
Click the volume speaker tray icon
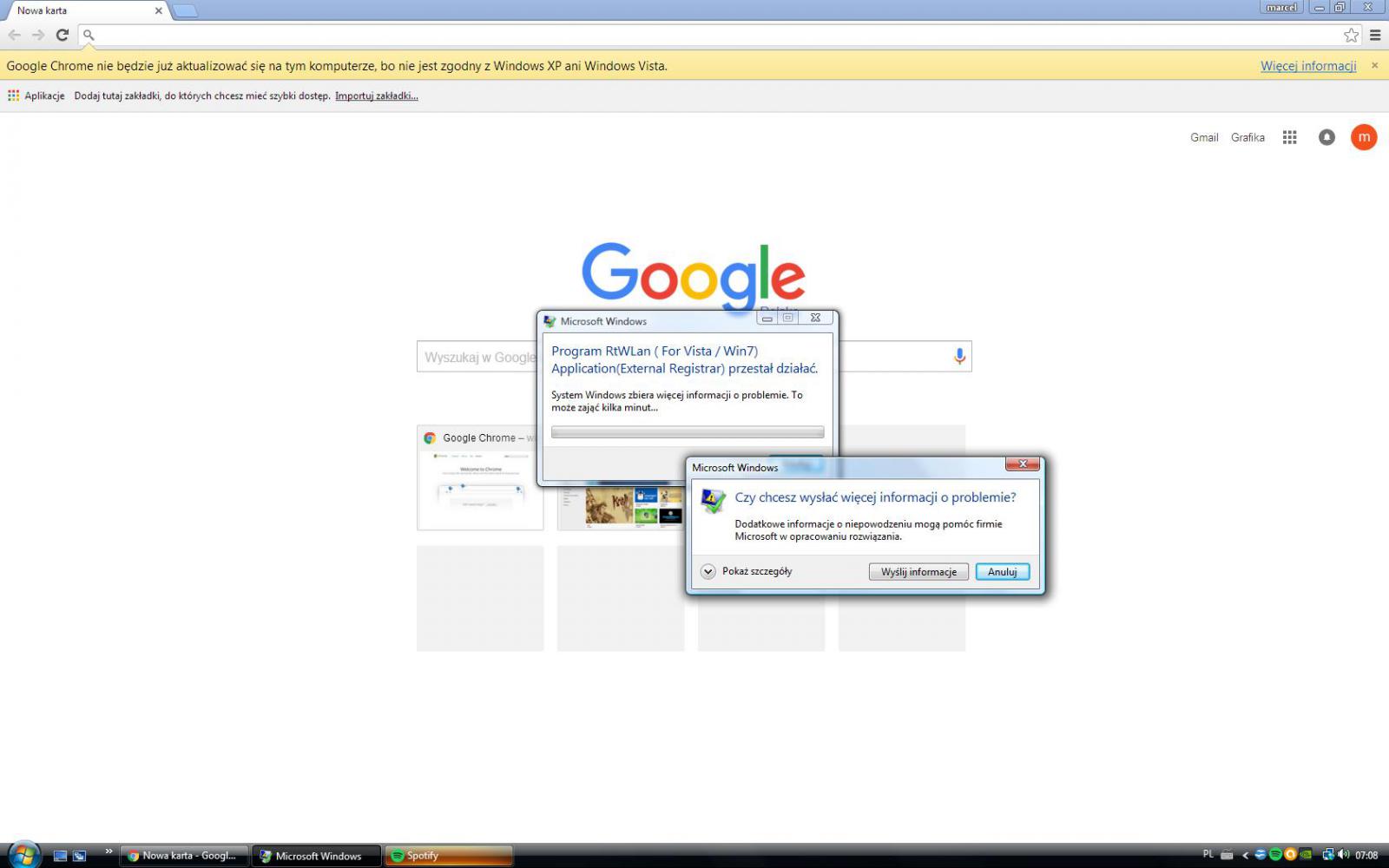click(x=1343, y=855)
